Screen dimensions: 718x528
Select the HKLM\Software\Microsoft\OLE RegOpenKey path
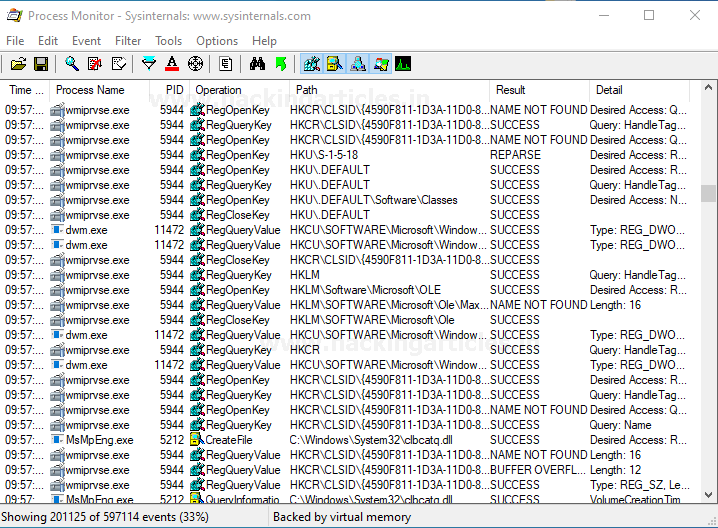pyautogui.click(x=365, y=290)
